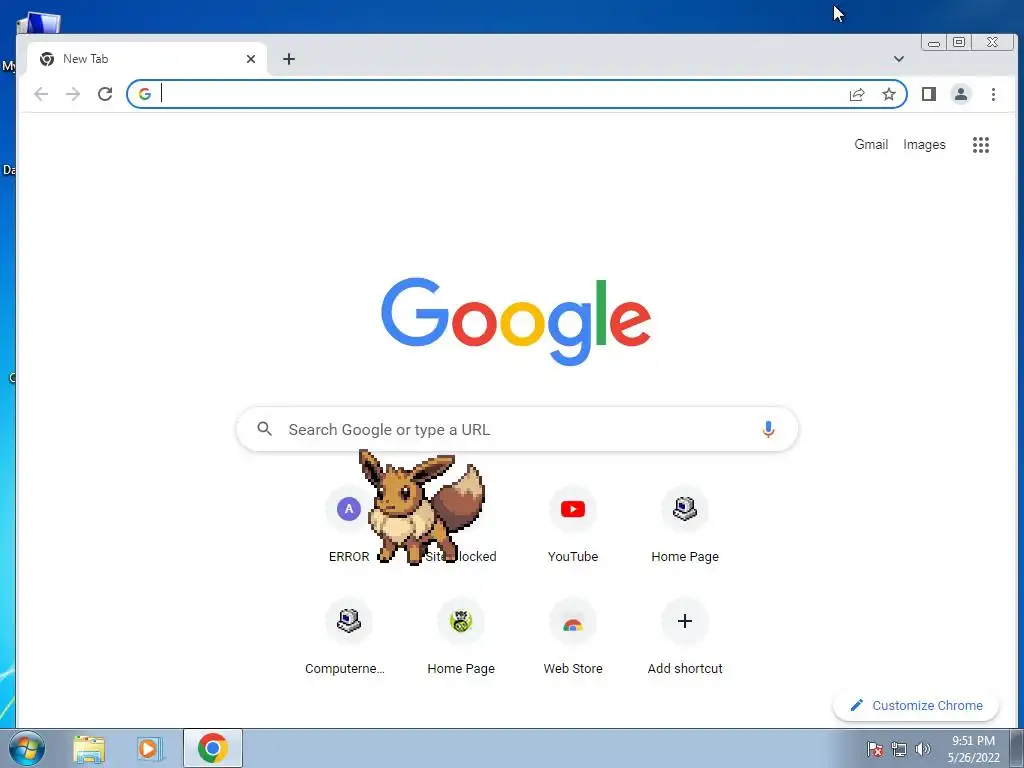Click the Customize Chrome button
Viewport: 1024px width, 768px height.
916,705
